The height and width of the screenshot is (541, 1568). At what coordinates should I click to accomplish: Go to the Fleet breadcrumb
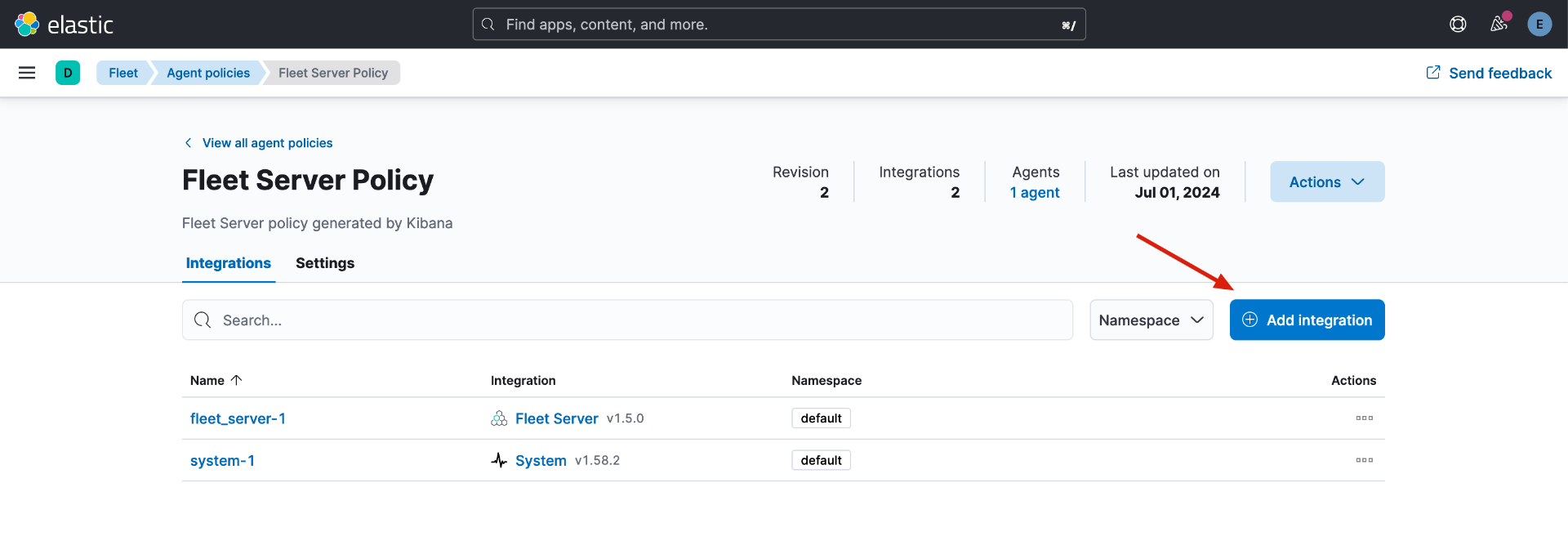point(123,73)
